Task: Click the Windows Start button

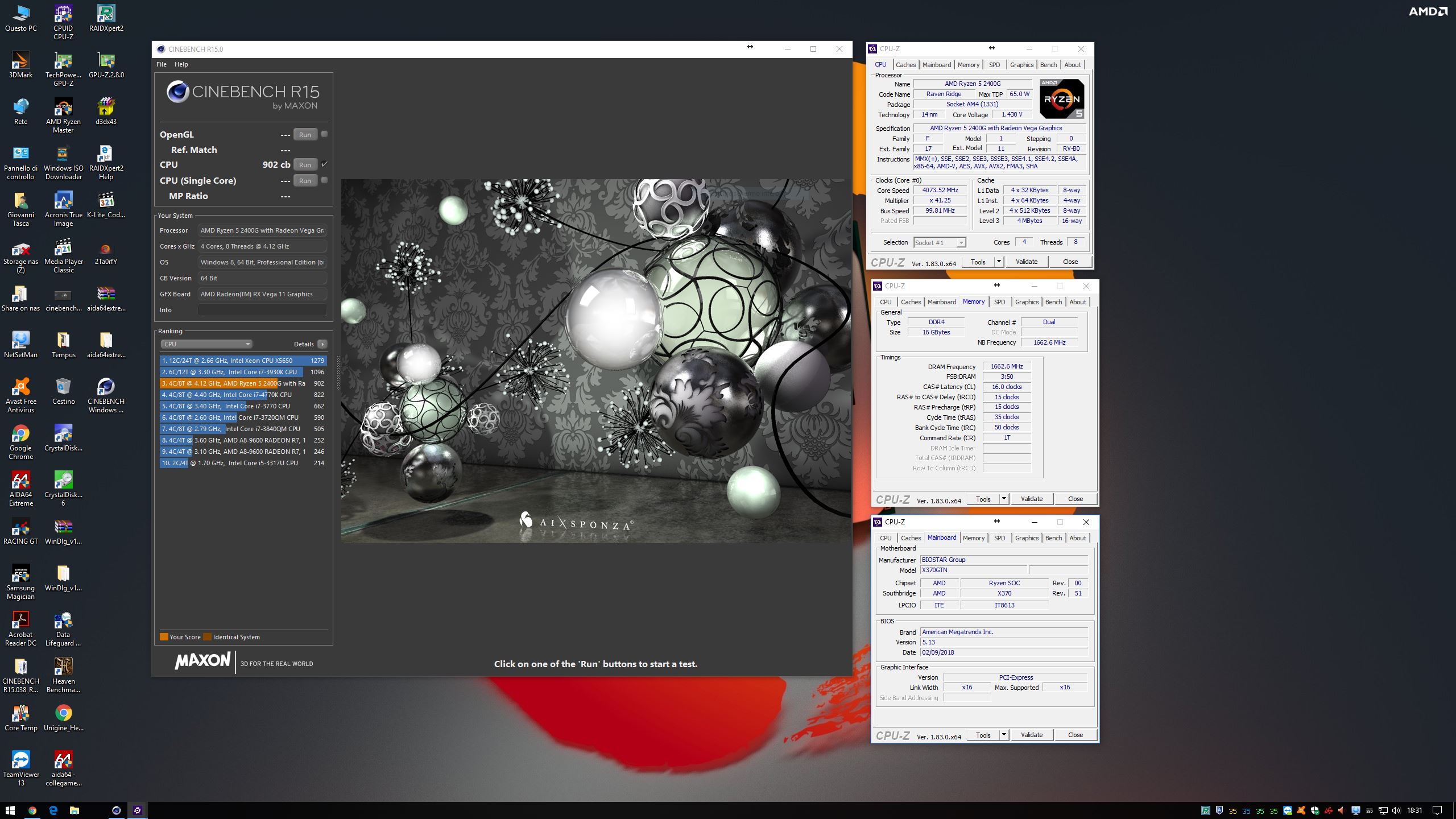Action: click(10, 810)
